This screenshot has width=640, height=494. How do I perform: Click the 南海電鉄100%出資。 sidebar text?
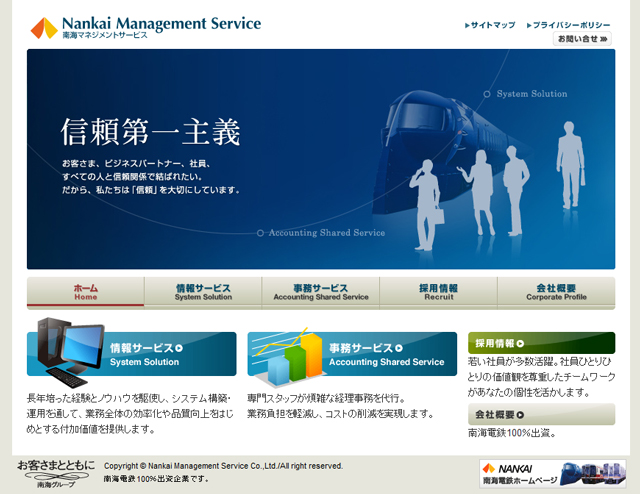coord(511,433)
